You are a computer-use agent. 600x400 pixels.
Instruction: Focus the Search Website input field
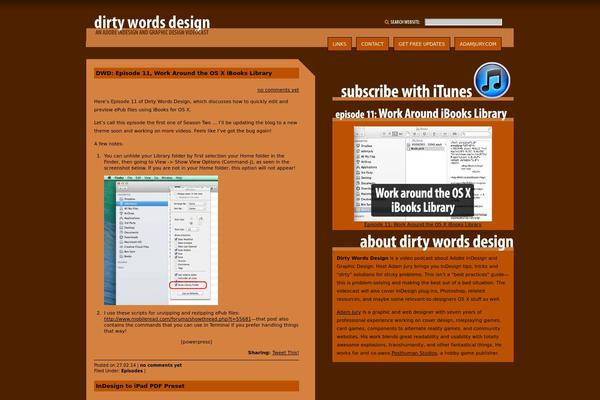[463, 22]
